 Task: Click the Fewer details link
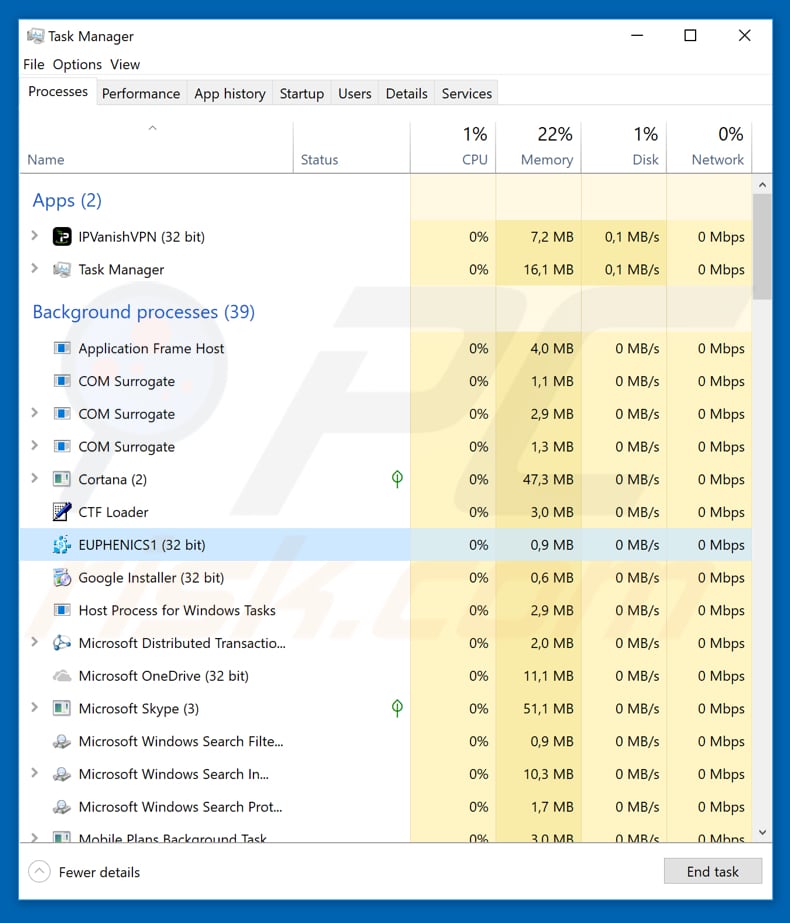(x=99, y=872)
